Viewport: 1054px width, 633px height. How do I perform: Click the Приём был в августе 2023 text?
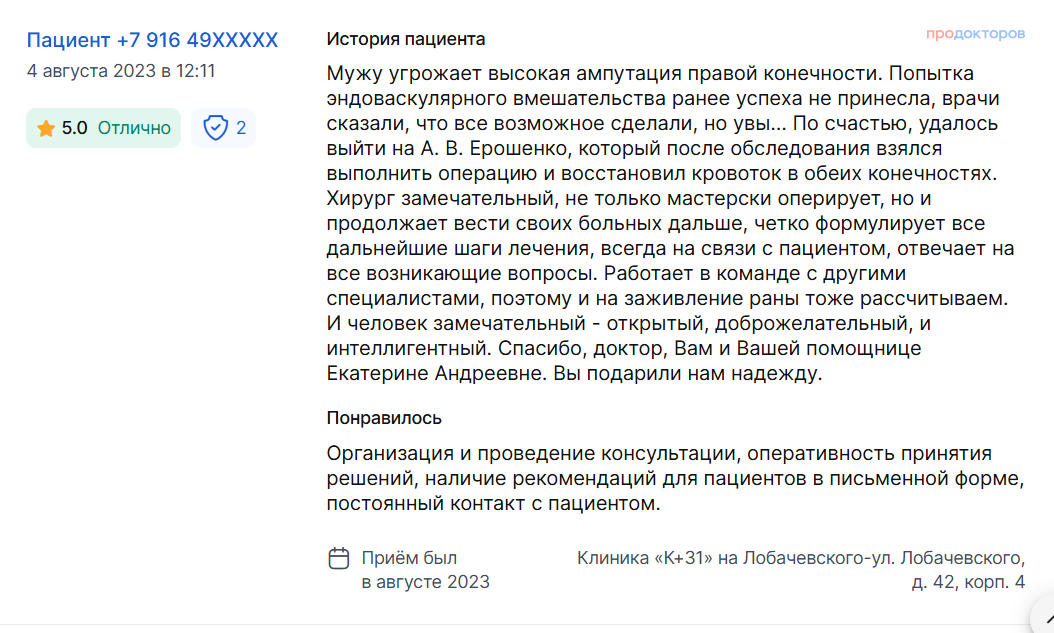(425, 570)
